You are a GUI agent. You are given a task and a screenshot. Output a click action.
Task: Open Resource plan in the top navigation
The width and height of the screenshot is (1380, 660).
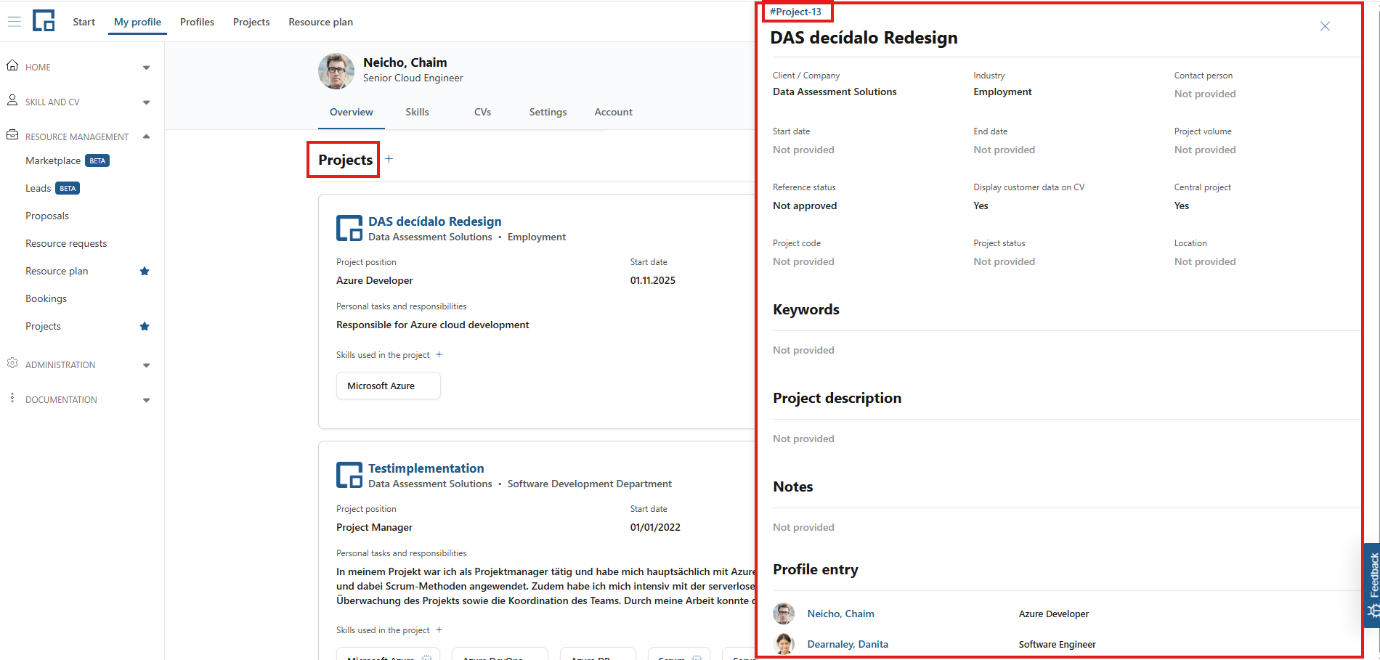click(320, 22)
